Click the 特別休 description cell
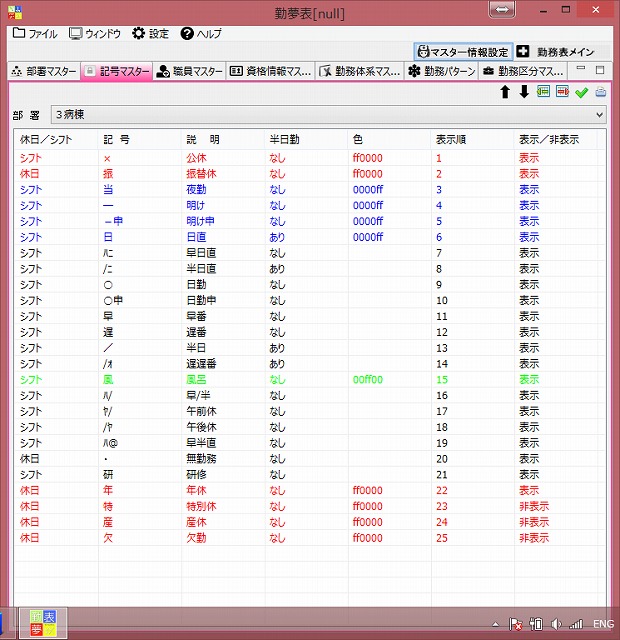Screen dimensions: 620x640 pos(201,507)
